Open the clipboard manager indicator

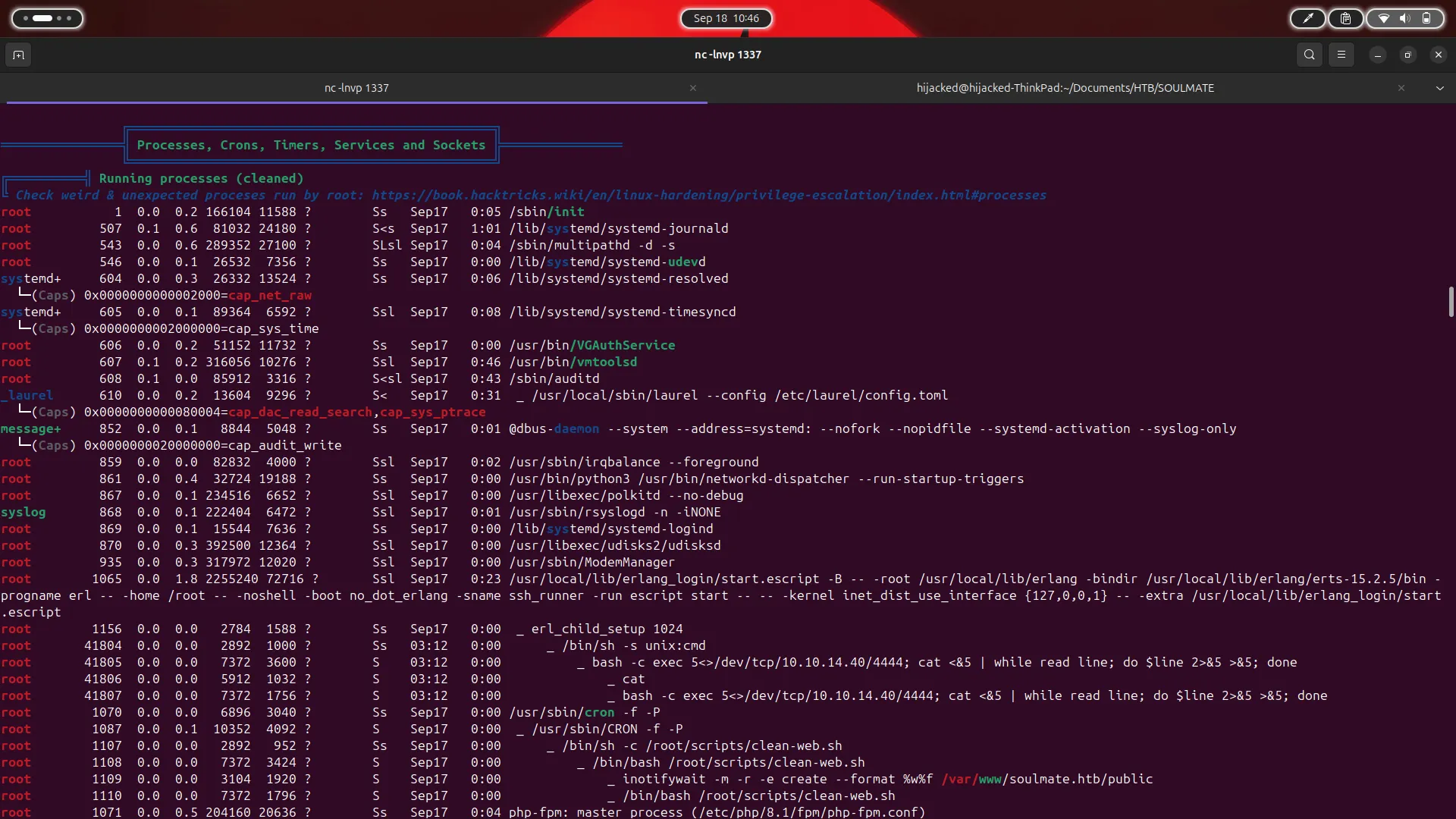(1345, 18)
